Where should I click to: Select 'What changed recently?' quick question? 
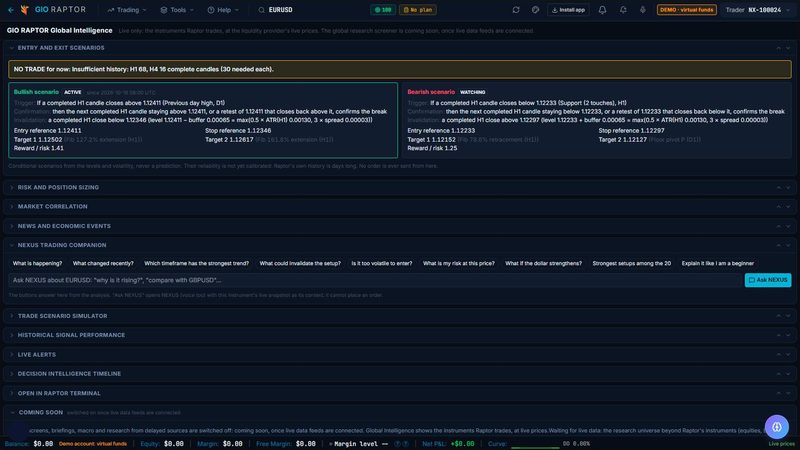[103, 263]
